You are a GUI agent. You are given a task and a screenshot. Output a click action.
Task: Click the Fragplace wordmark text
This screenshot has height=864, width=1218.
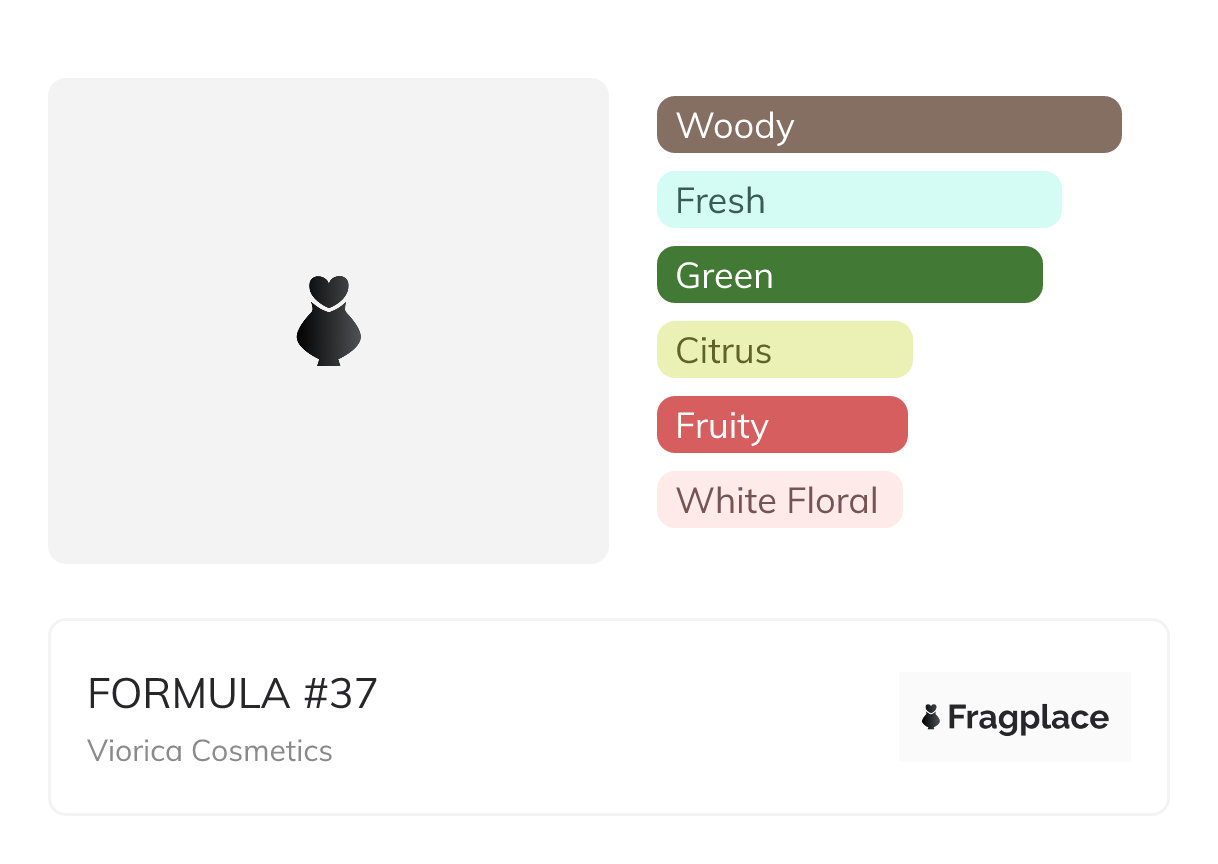[x=1028, y=718]
